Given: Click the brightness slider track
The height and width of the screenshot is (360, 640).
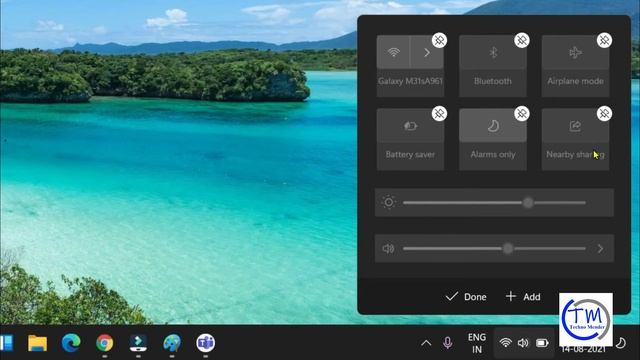Looking at the screenshot, I should click(x=494, y=202).
